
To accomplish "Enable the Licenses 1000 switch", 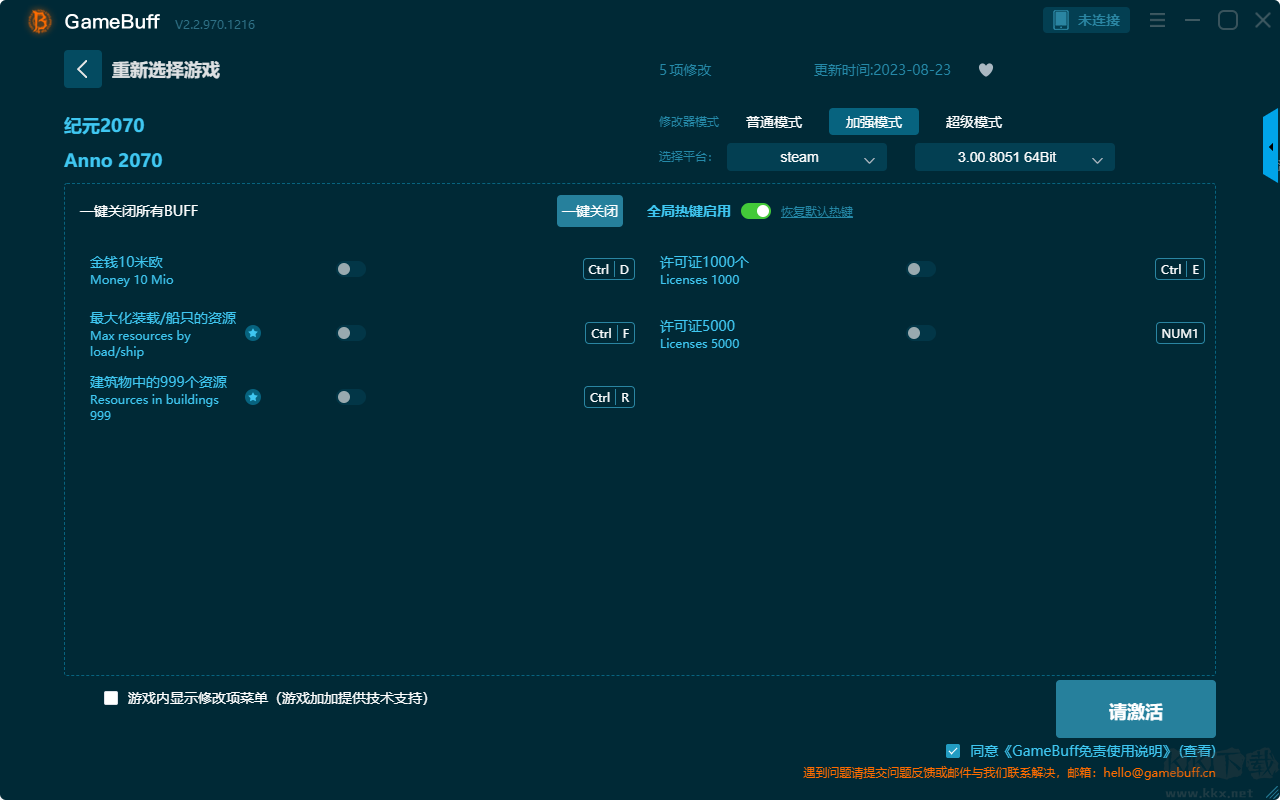I will [x=921, y=269].
